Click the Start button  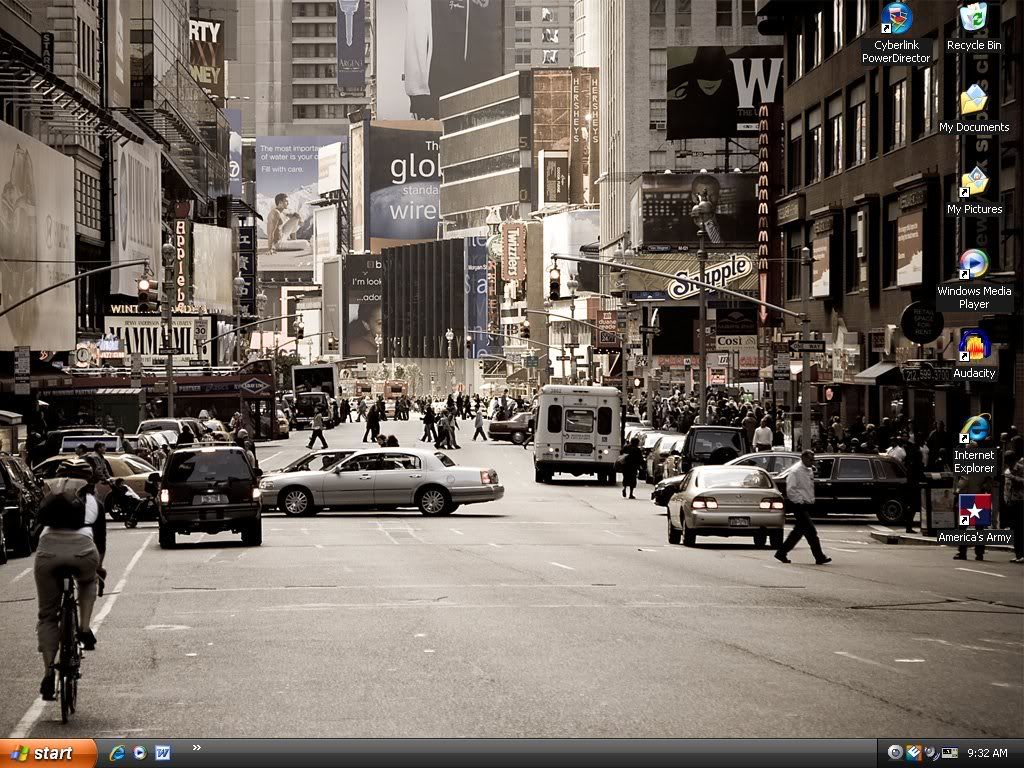point(48,754)
